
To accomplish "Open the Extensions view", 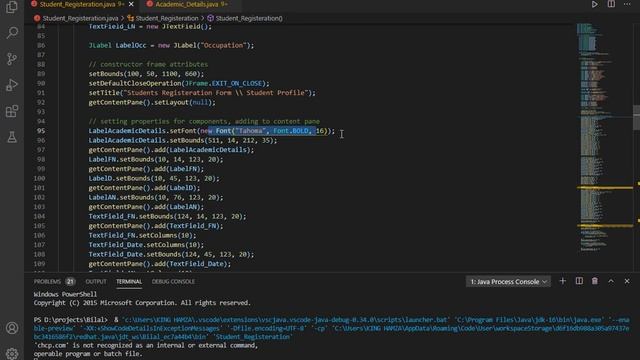I will pos(12,111).
